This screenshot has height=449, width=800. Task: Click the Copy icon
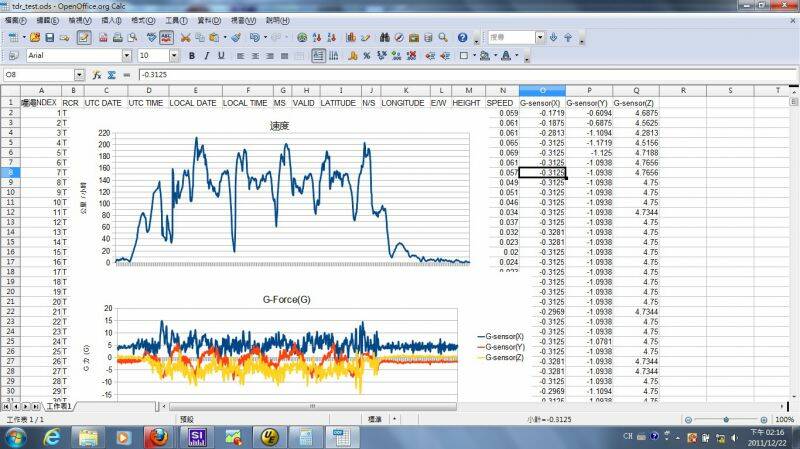click(200, 38)
